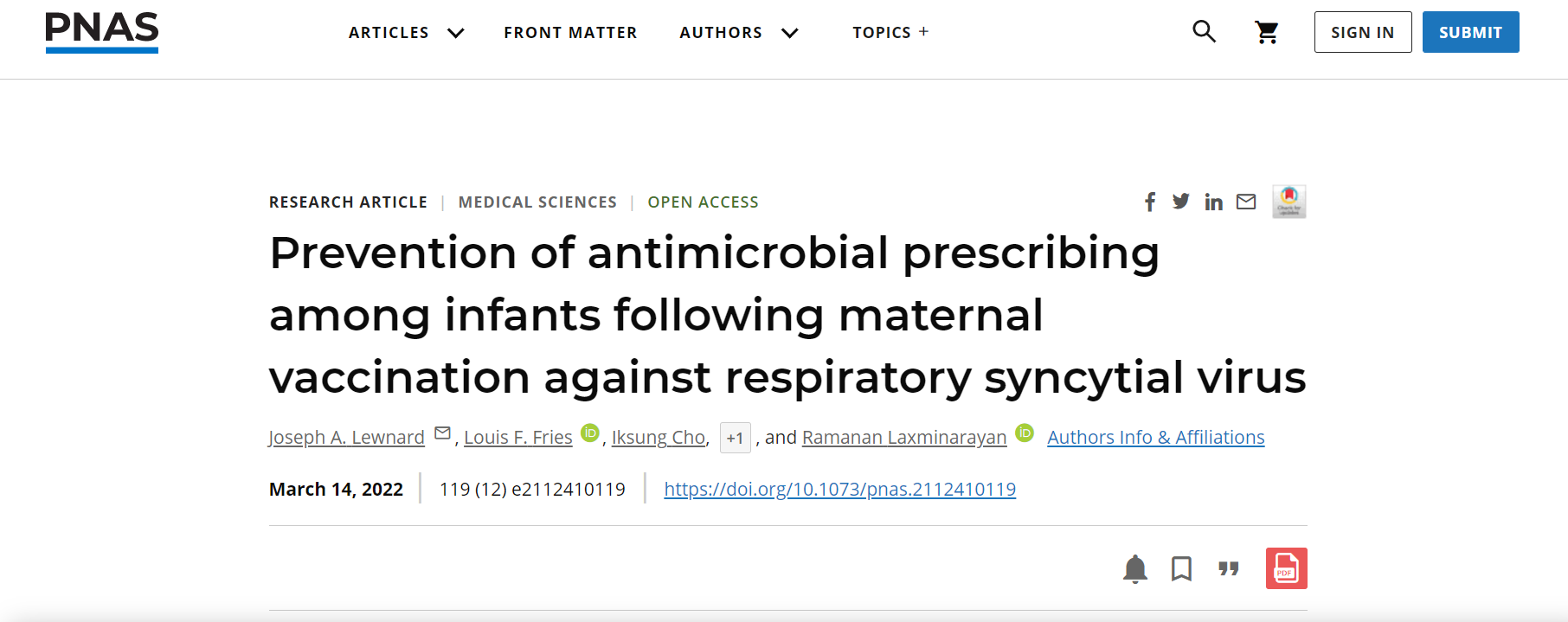Click the Submit button
The width and height of the screenshot is (1568, 622).
[x=1470, y=32]
